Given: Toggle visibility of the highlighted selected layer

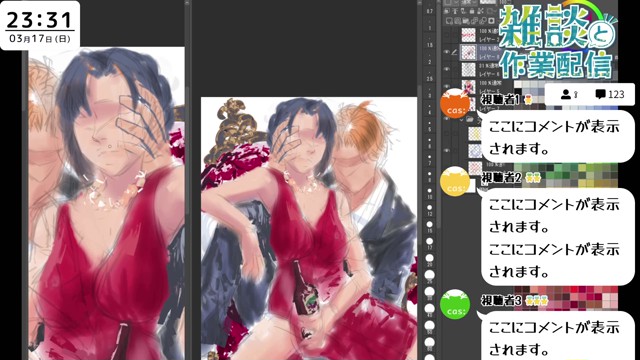Looking at the screenshot, I should pos(447,52).
